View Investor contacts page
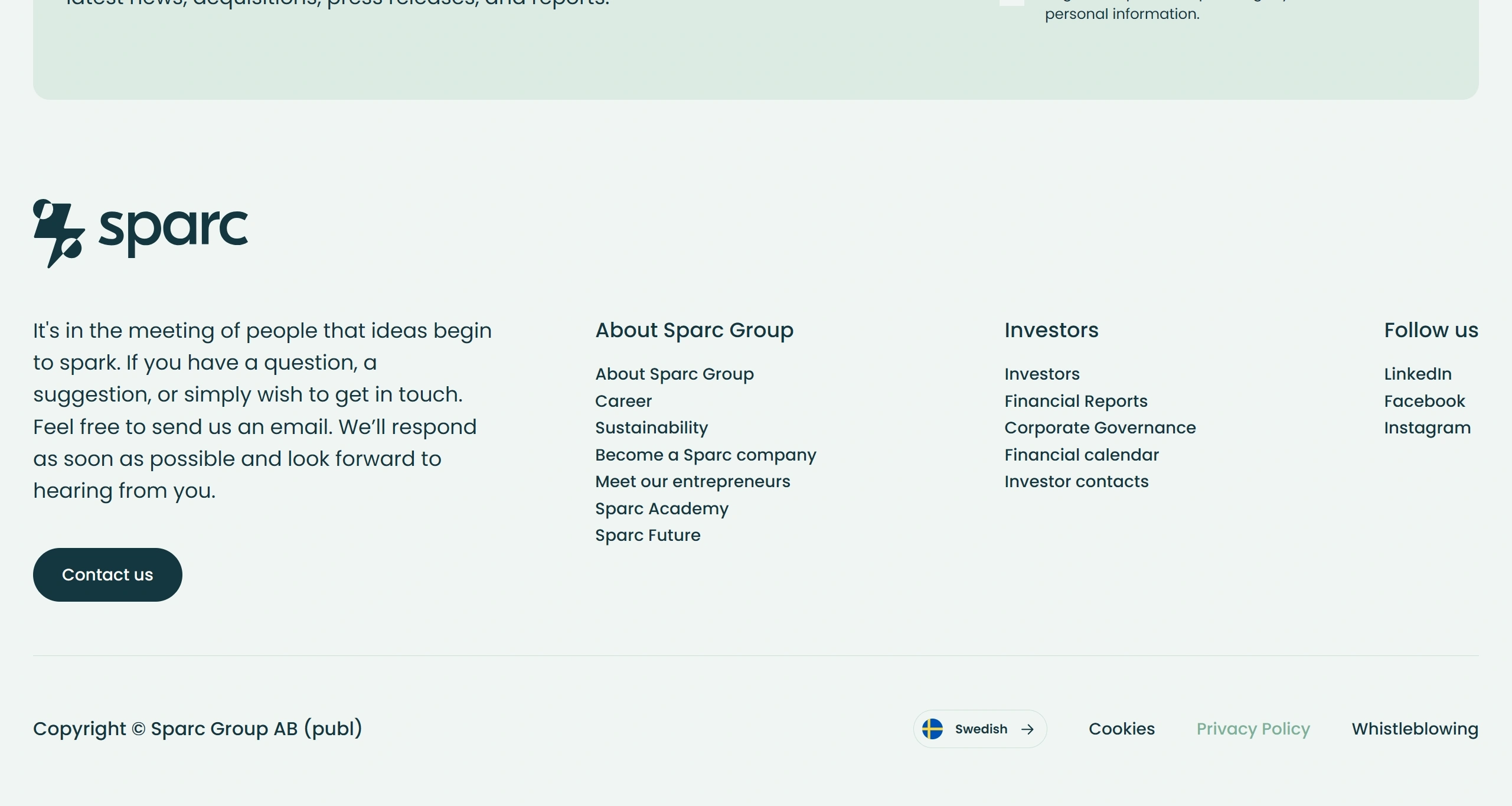1512x806 pixels. pyautogui.click(x=1076, y=481)
